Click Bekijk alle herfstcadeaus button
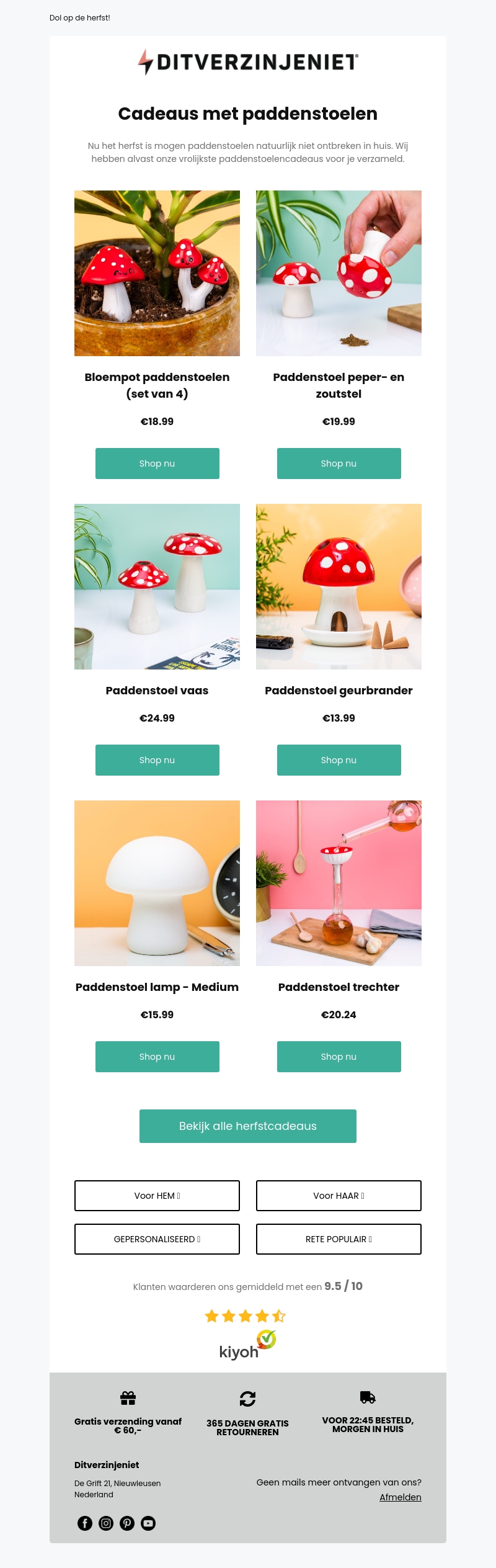Viewport: 496px width, 1568px height. click(x=248, y=1126)
